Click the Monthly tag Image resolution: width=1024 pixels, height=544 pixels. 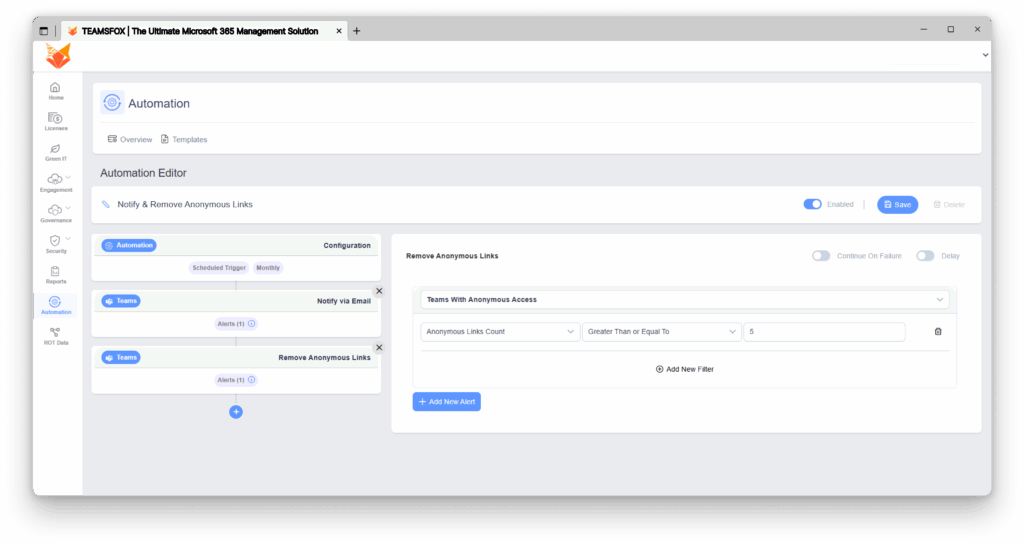pyautogui.click(x=268, y=268)
